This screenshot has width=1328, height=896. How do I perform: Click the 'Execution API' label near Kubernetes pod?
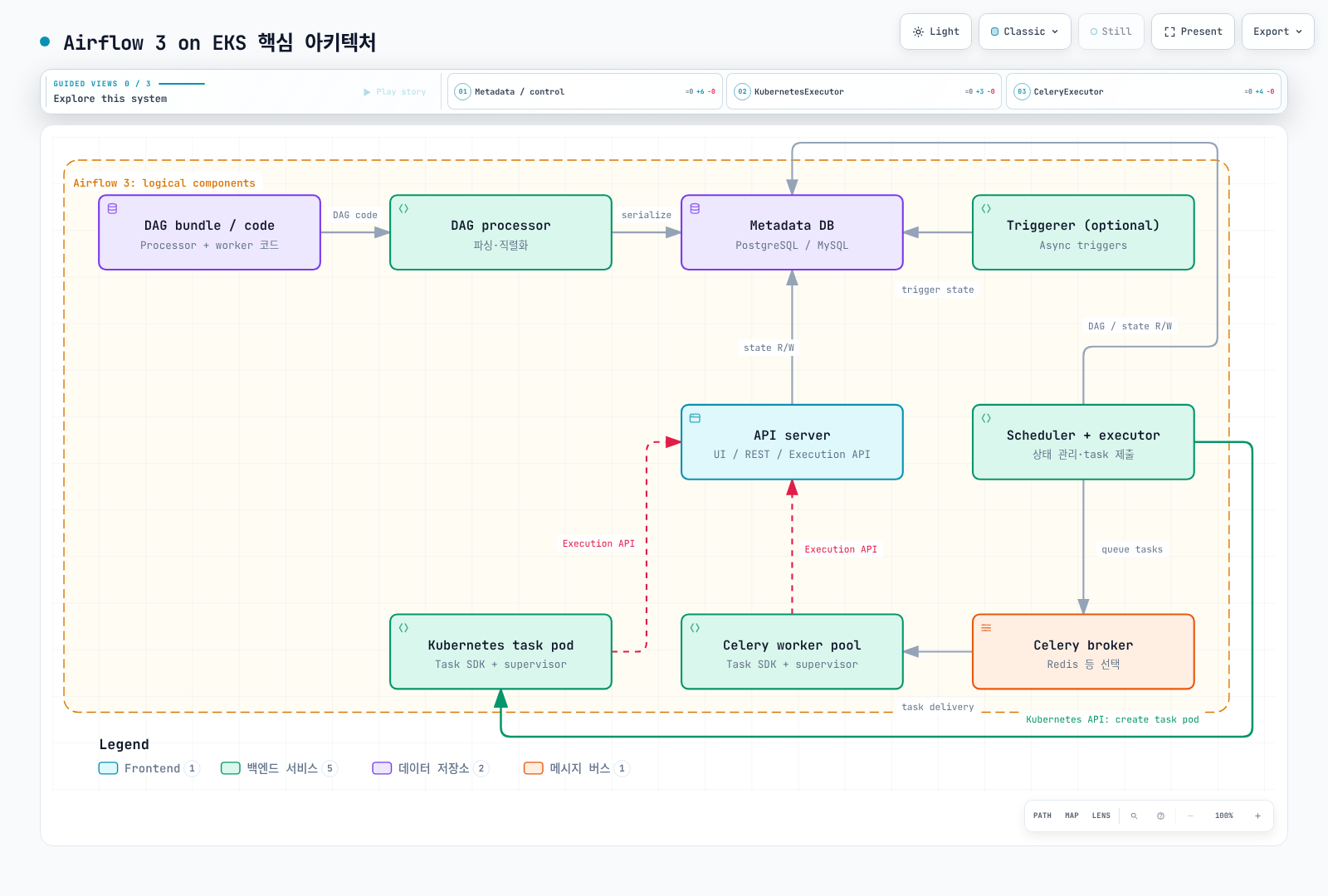click(598, 543)
